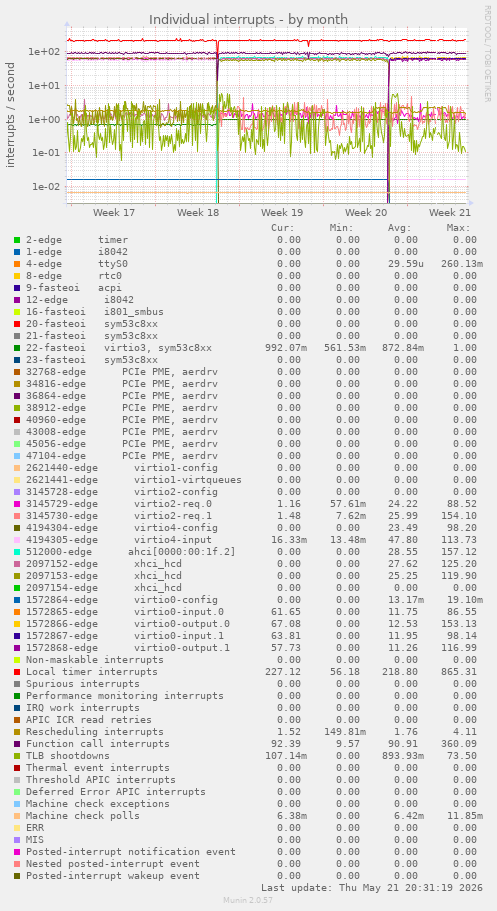Click the cyan ahci legend color square

[x=17, y=552]
